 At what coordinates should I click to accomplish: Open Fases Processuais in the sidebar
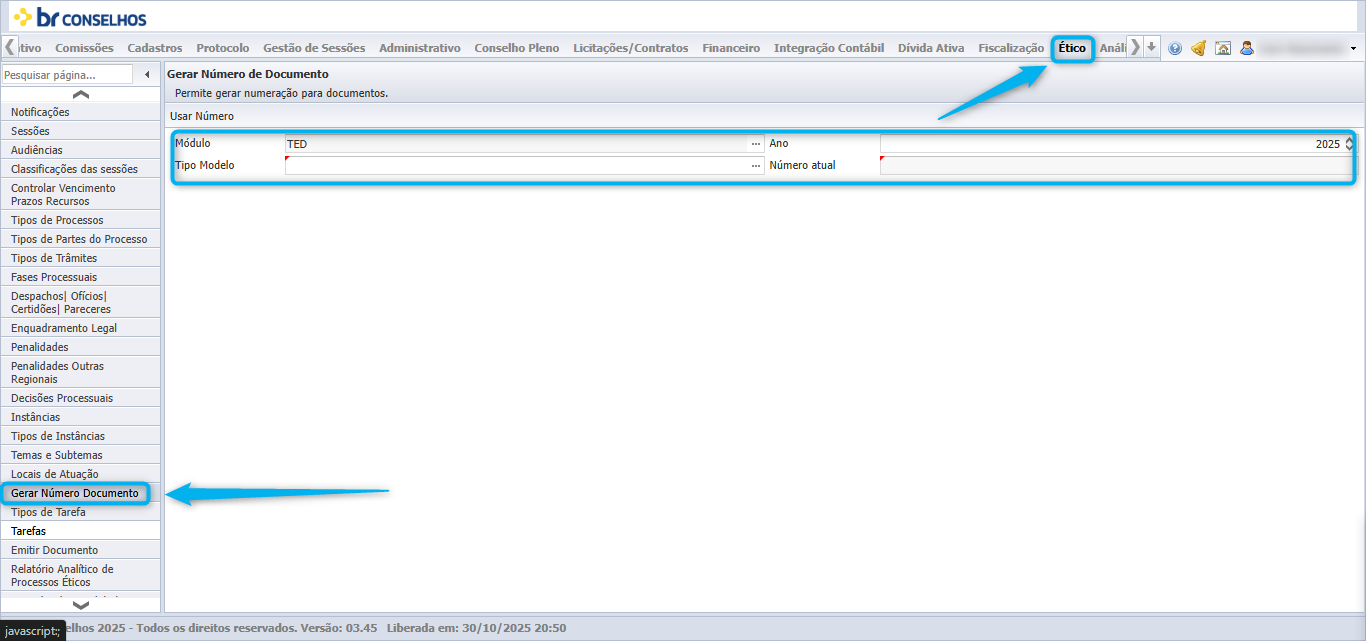pyautogui.click(x=80, y=277)
